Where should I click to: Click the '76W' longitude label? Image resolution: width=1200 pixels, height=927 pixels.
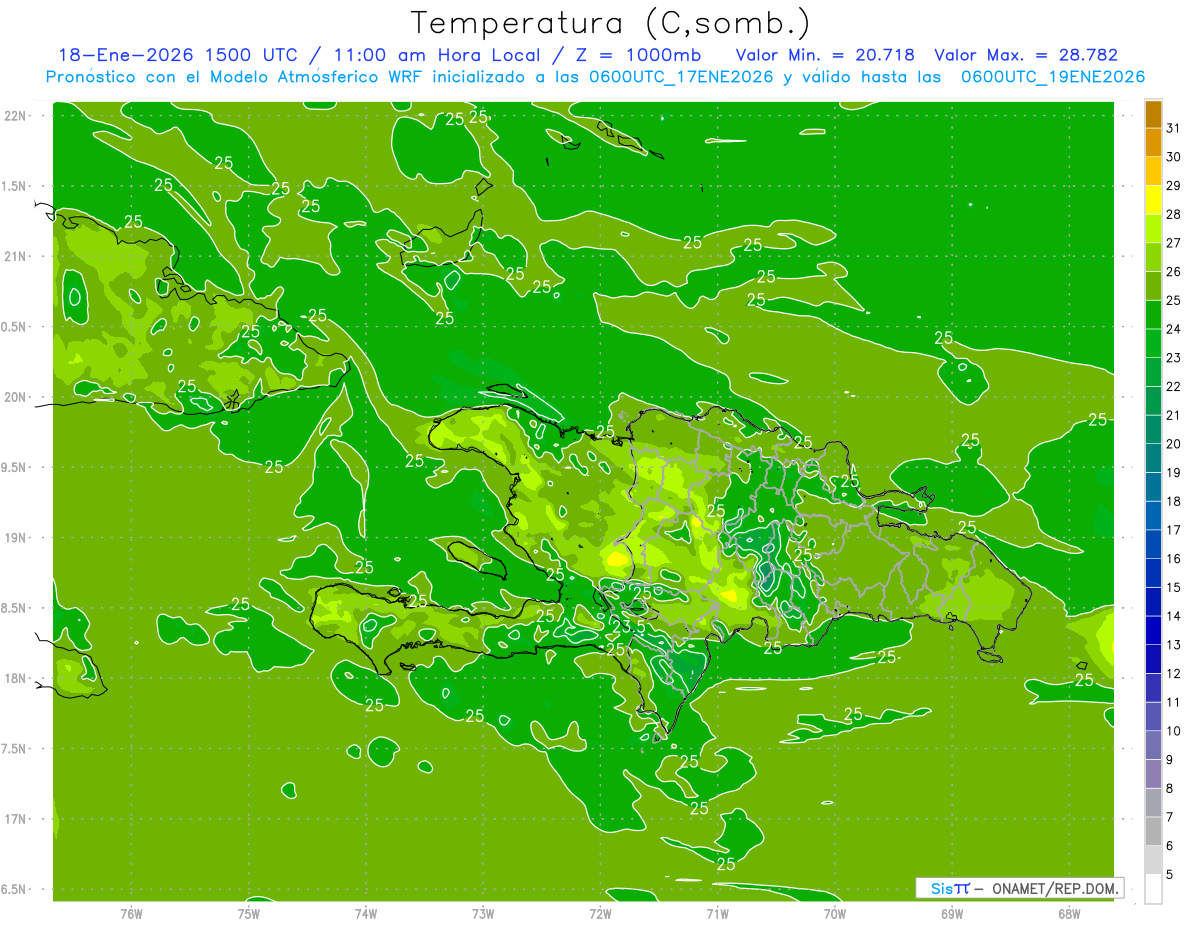pos(131,913)
